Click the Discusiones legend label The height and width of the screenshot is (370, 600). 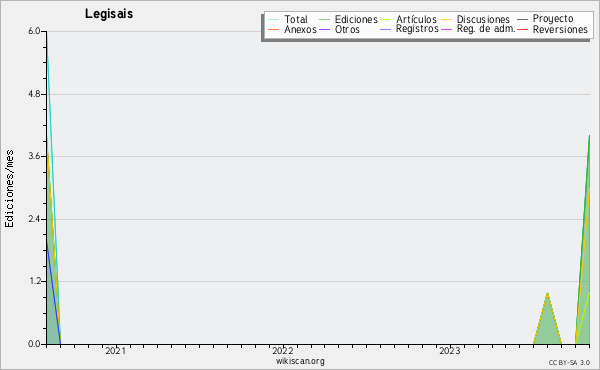[483, 19]
